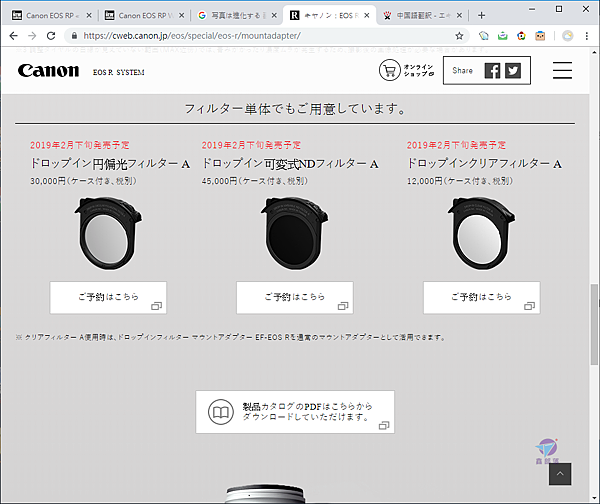
Task: Close the active EOS R tab
Action: [367, 15]
